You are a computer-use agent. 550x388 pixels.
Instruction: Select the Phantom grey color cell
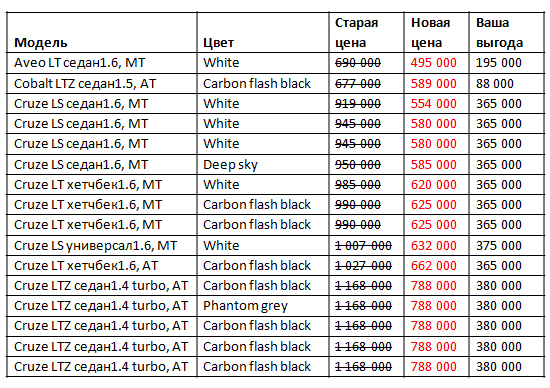245,306
